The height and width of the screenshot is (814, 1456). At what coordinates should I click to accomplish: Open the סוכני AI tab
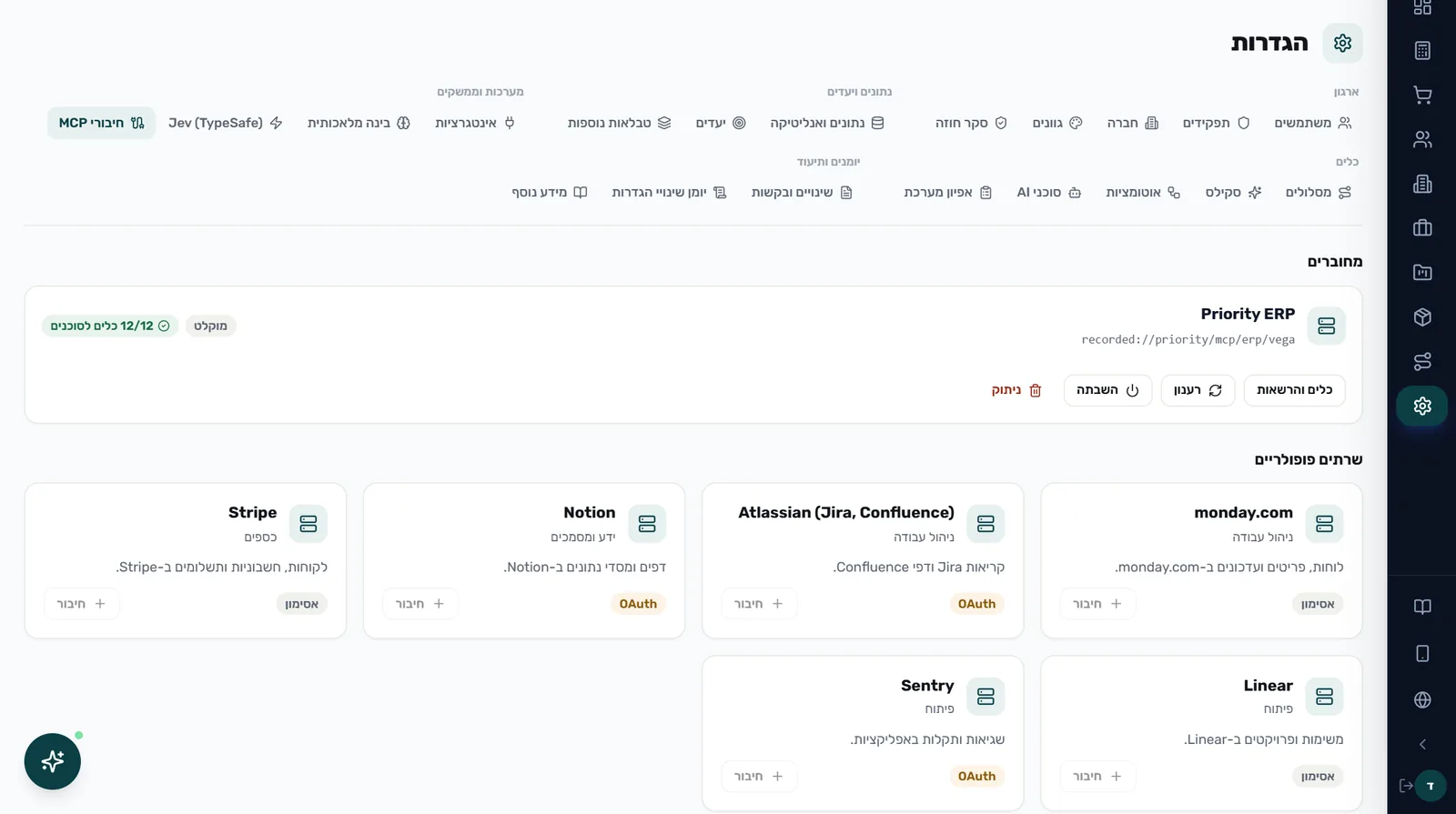click(x=1048, y=193)
